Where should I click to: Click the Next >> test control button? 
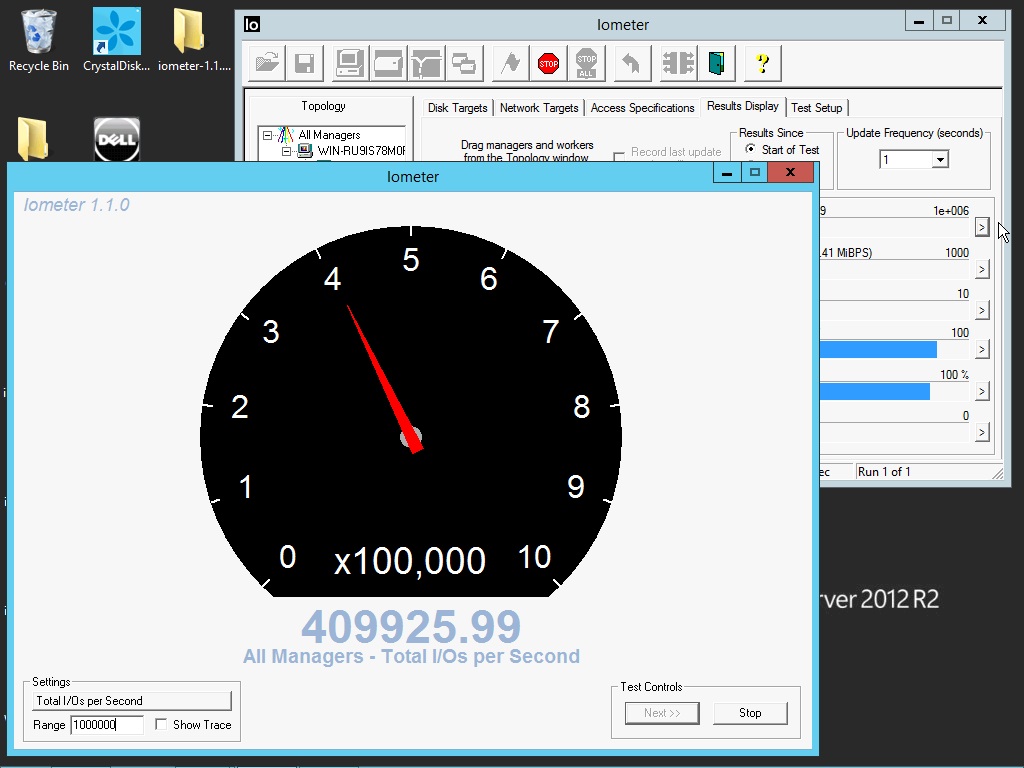tap(662, 713)
